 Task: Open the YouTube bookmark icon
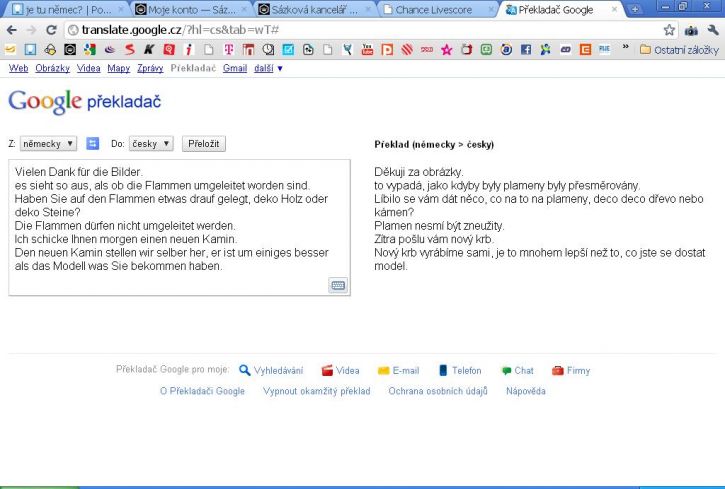pyautogui.click(x=367, y=49)
